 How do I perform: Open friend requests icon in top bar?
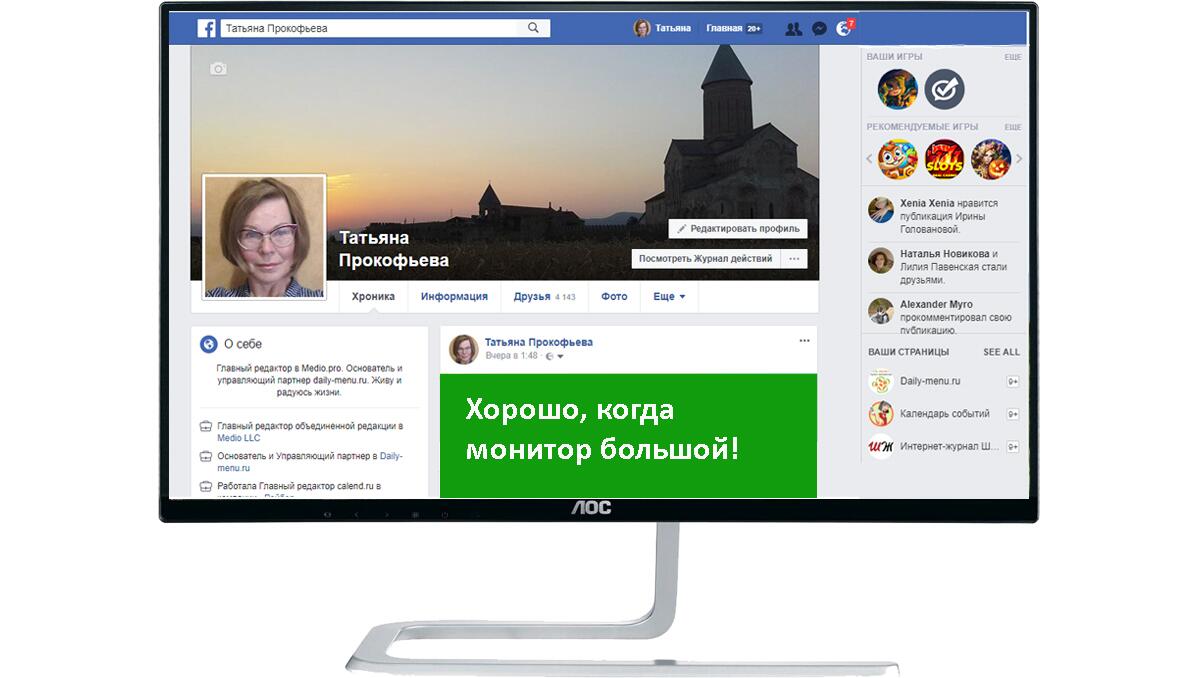(x=793, y=29)
